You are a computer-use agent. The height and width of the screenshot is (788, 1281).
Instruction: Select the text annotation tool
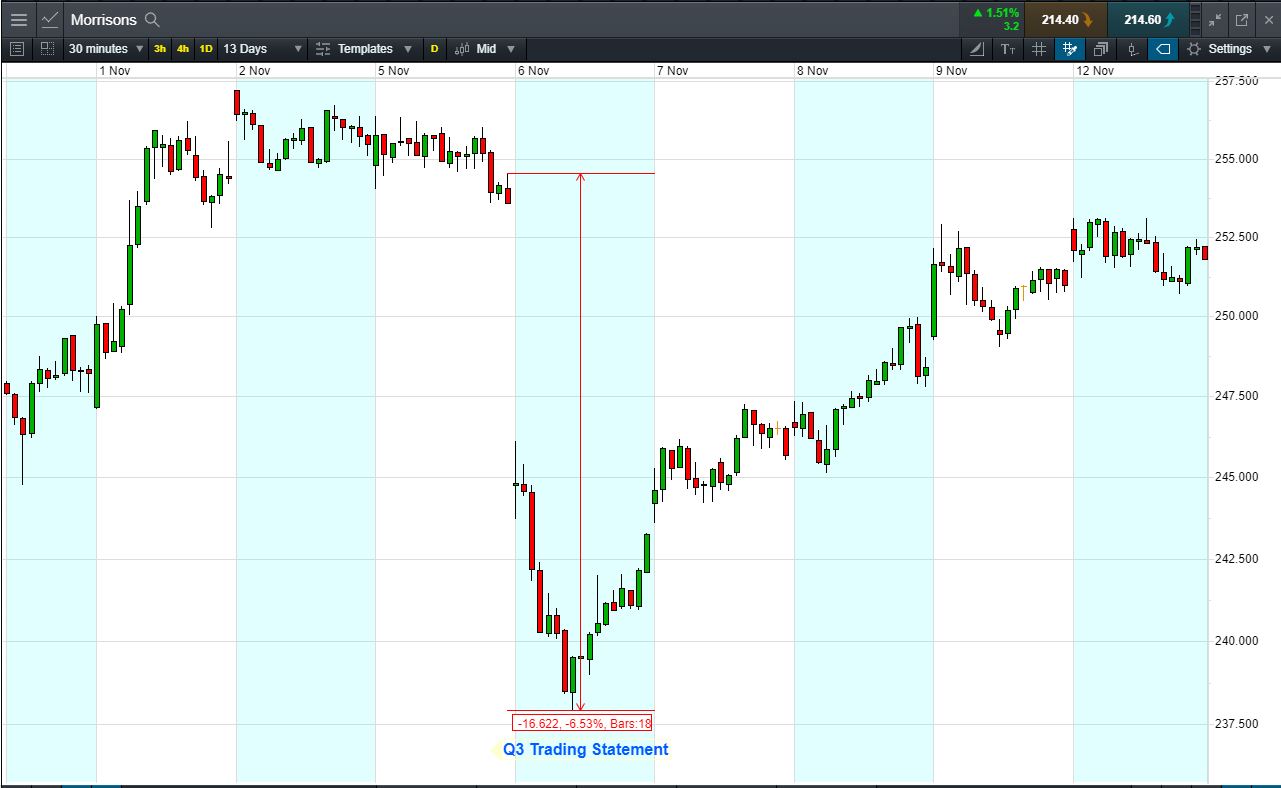coord(1008,48)
